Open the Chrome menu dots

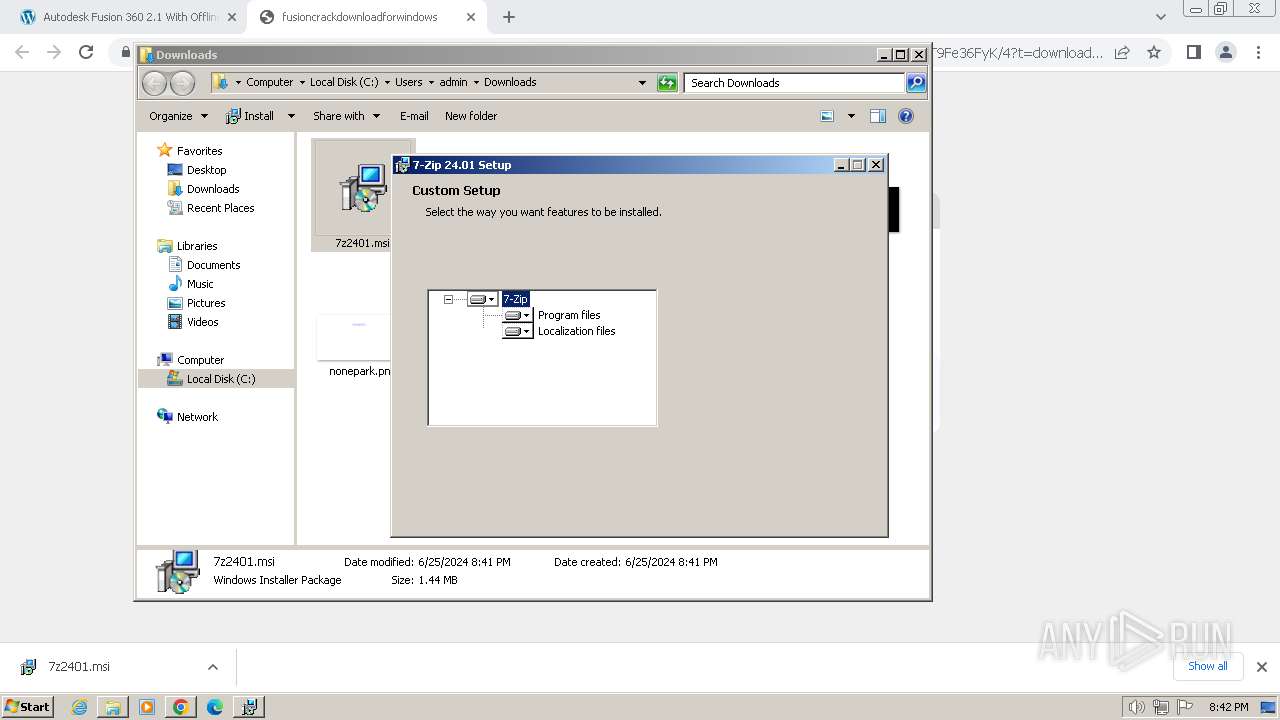tap(1259, 52)
